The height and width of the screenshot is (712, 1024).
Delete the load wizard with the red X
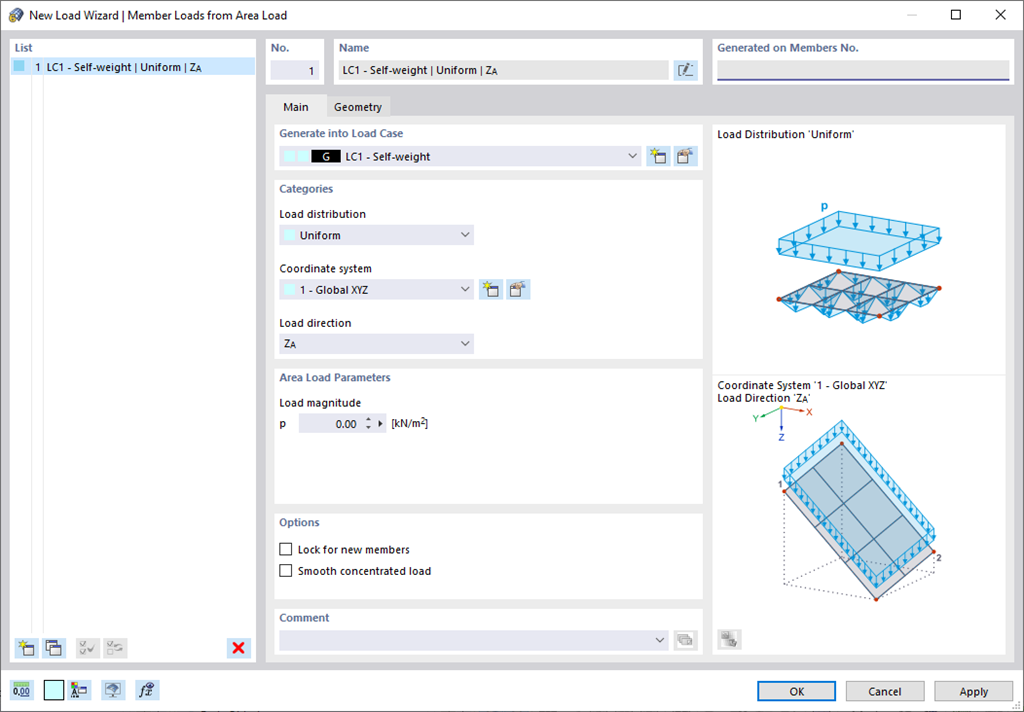tap(238, 648)
